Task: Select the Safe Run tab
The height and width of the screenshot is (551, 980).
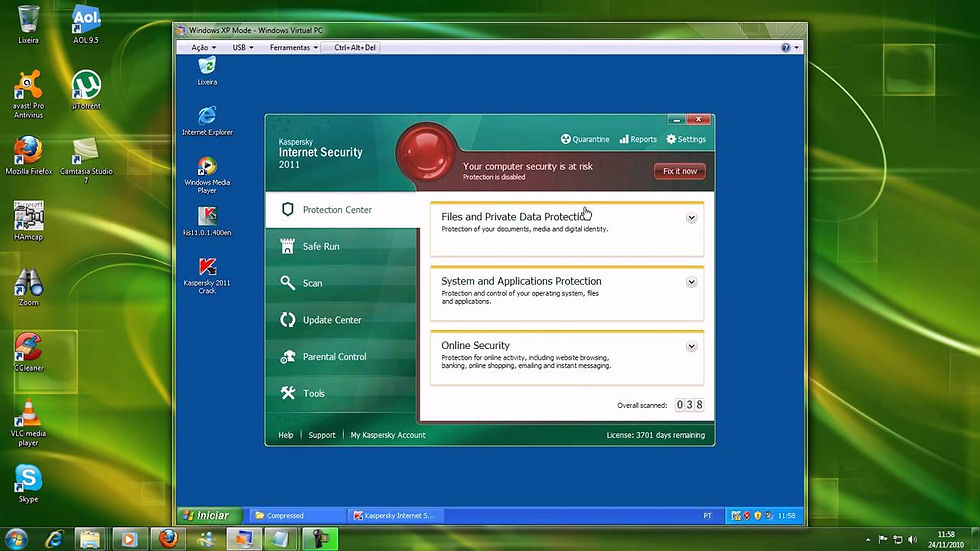Action: (x=342, y=246)
